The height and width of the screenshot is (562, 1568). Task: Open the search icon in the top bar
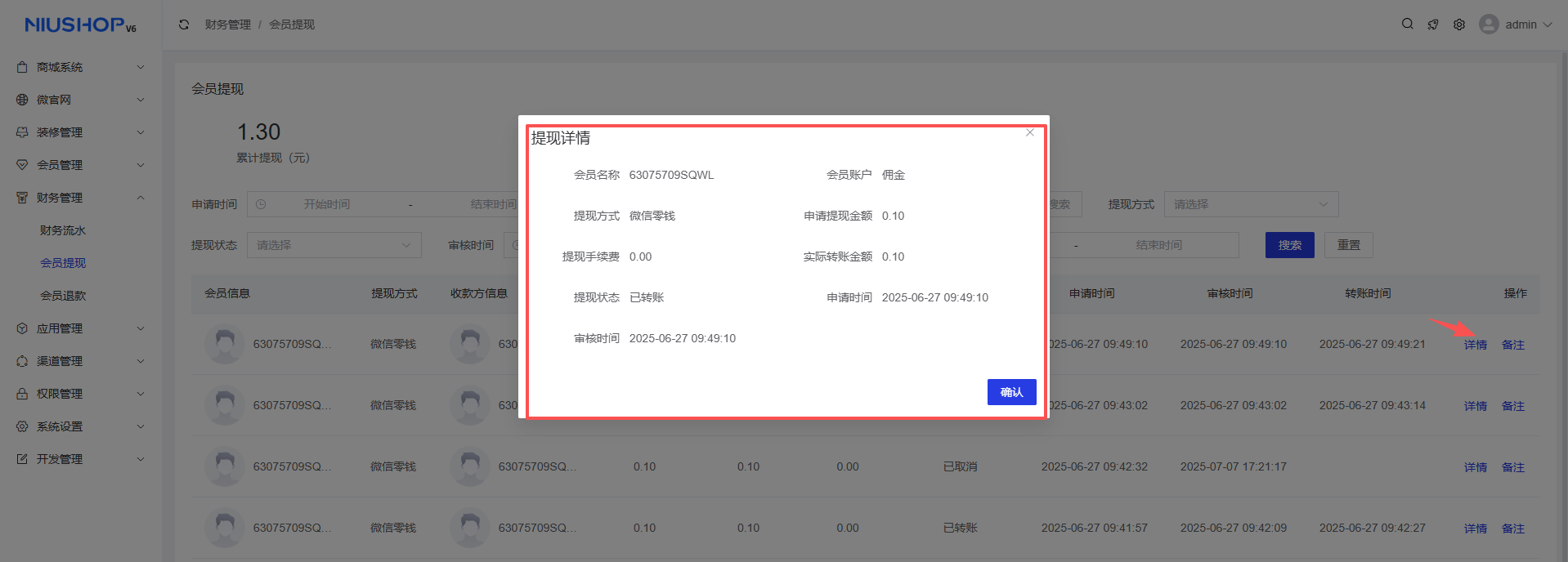click(1407, 25)
